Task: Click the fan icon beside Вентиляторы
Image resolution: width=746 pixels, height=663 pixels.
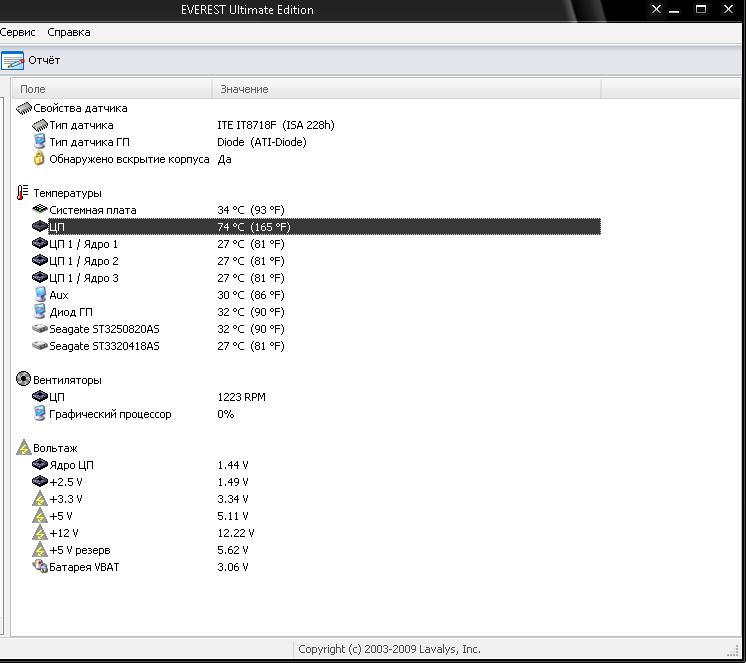Action: (x=24, y=380)
